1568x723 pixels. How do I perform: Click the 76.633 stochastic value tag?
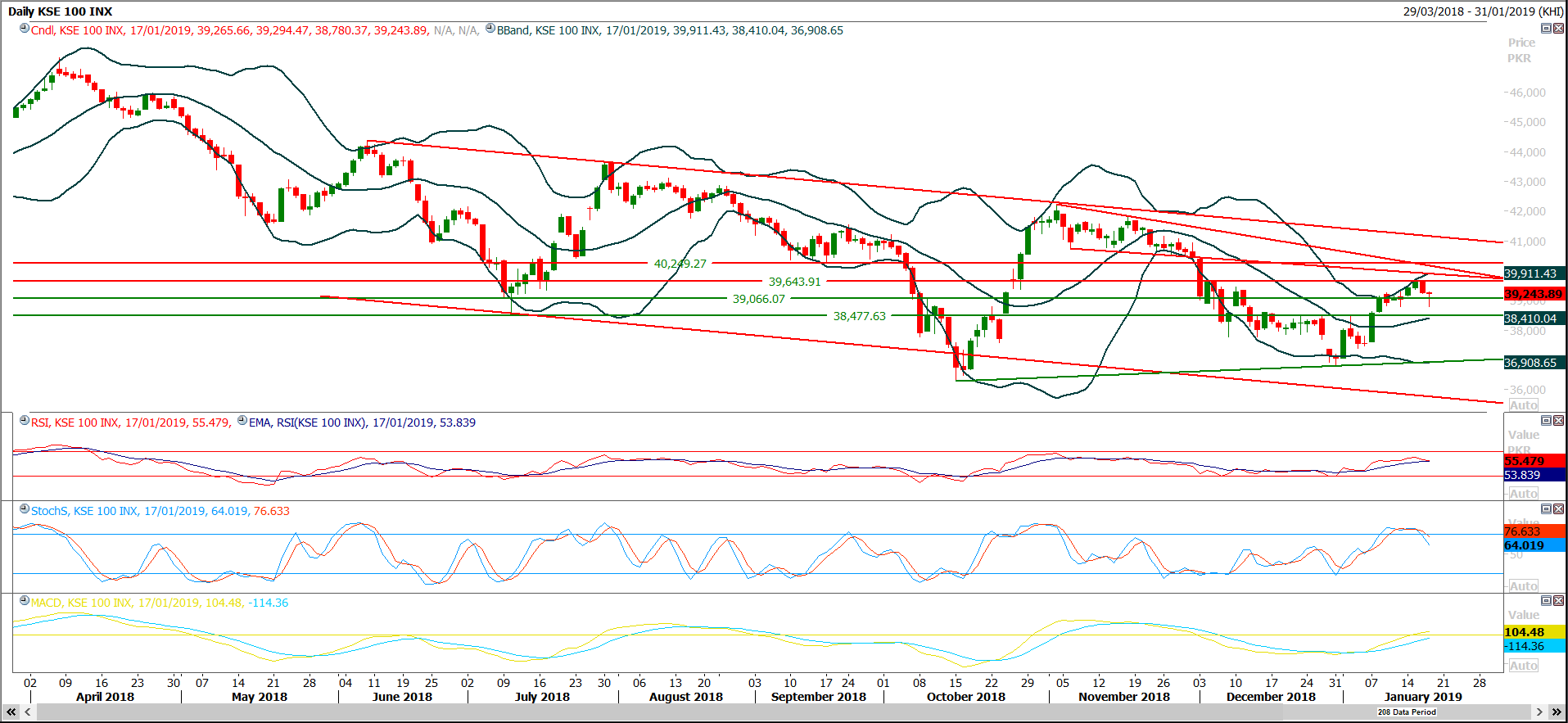(1534, 531)
